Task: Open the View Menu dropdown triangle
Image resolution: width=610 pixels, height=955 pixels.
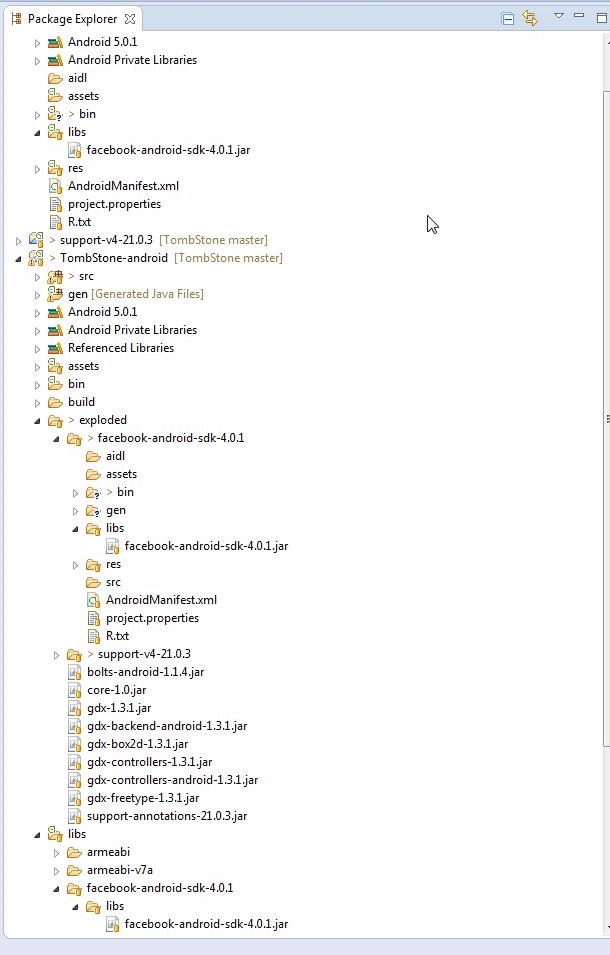Action: [559, 16]
